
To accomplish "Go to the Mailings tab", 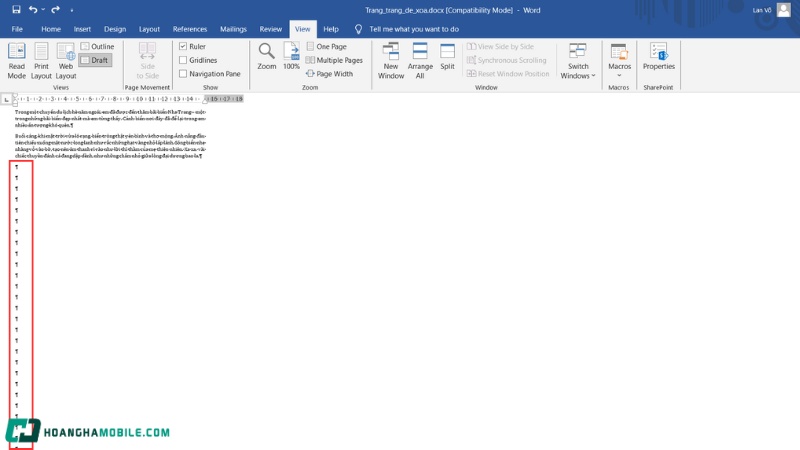I will pyautogui.click(x=233, y=29).
